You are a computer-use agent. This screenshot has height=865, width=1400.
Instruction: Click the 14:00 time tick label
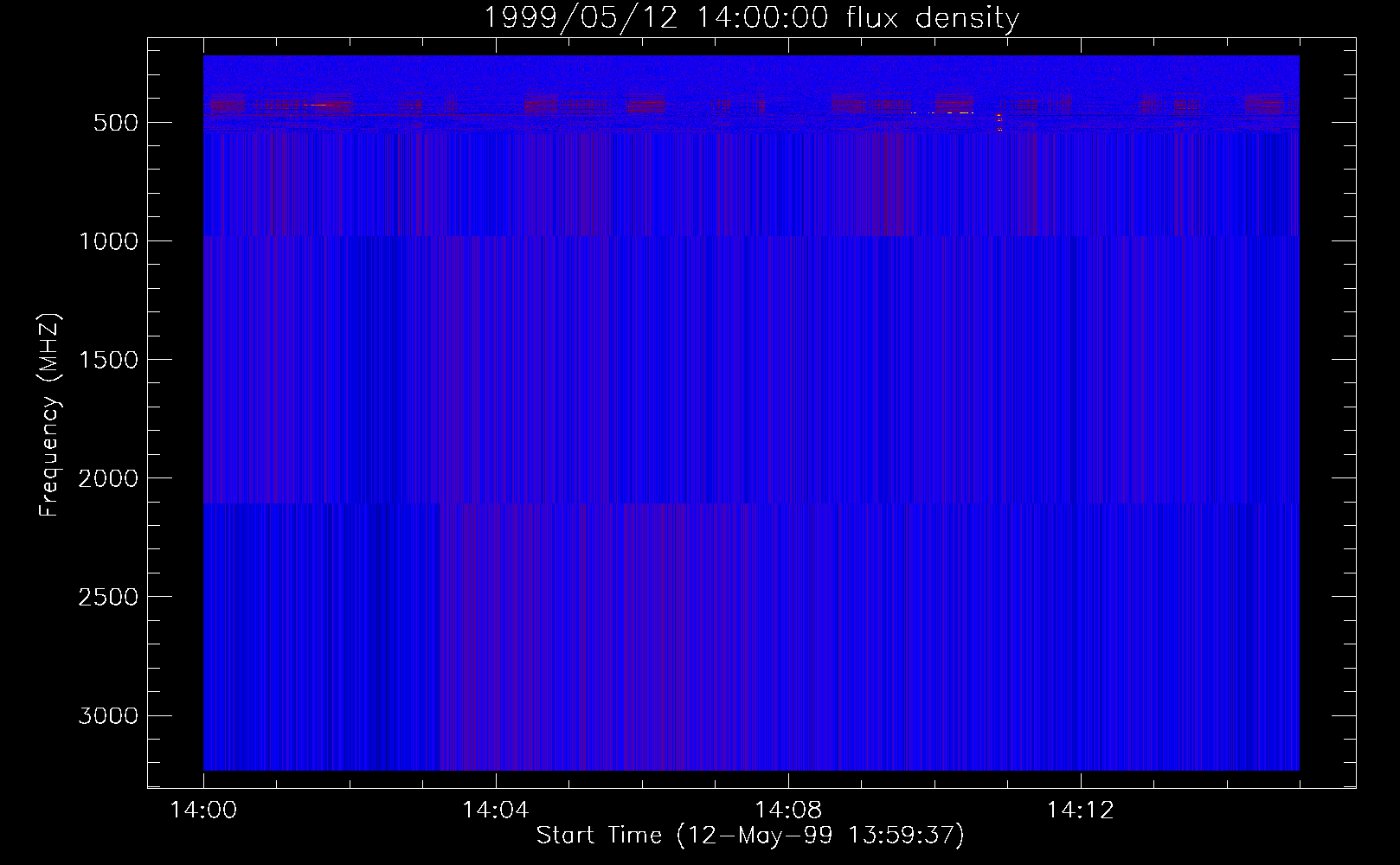203,811
